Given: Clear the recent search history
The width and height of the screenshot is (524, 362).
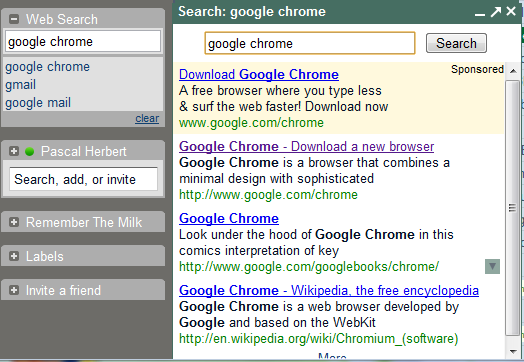Looking at the screenshot, I should tap(147, 118).
